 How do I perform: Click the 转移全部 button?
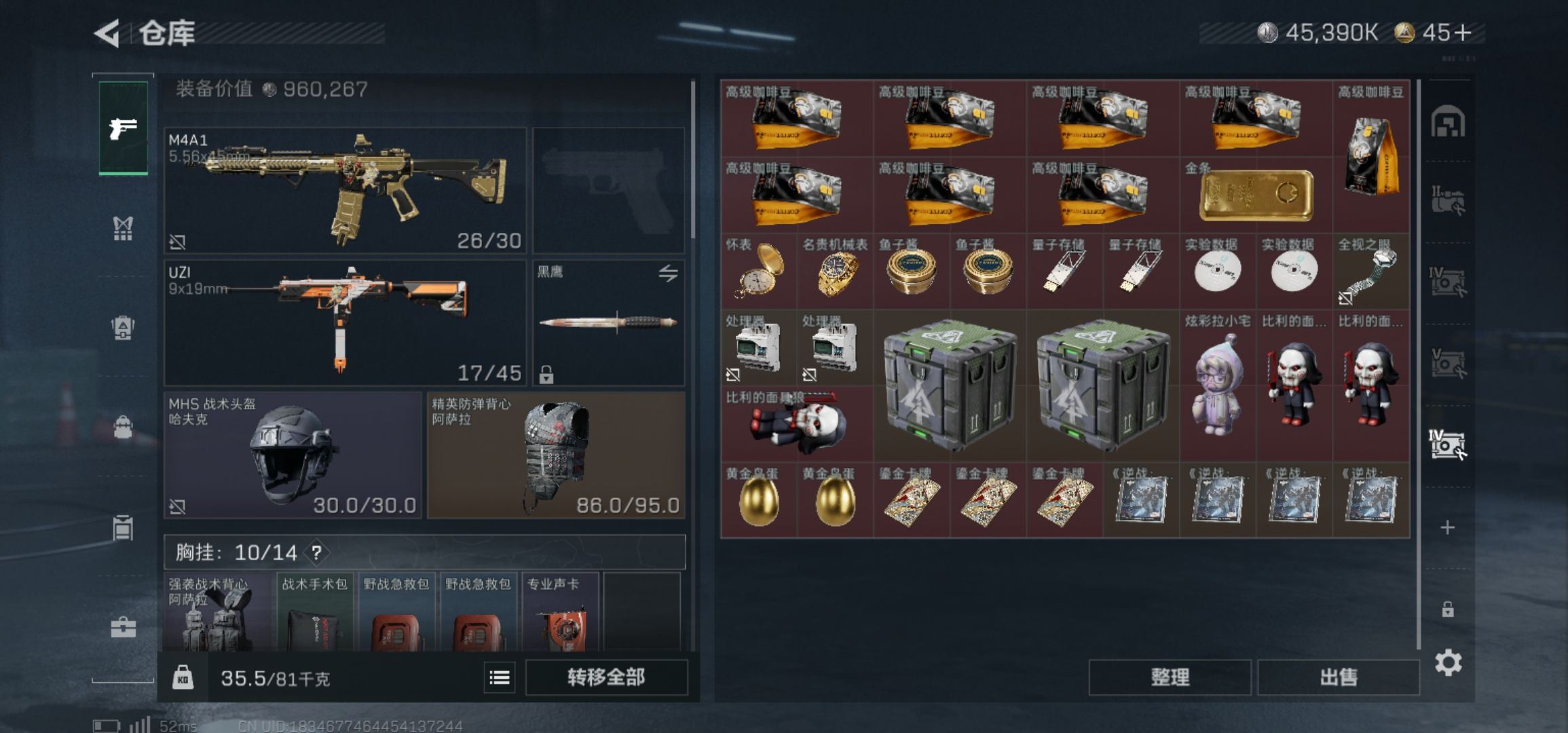606,677
